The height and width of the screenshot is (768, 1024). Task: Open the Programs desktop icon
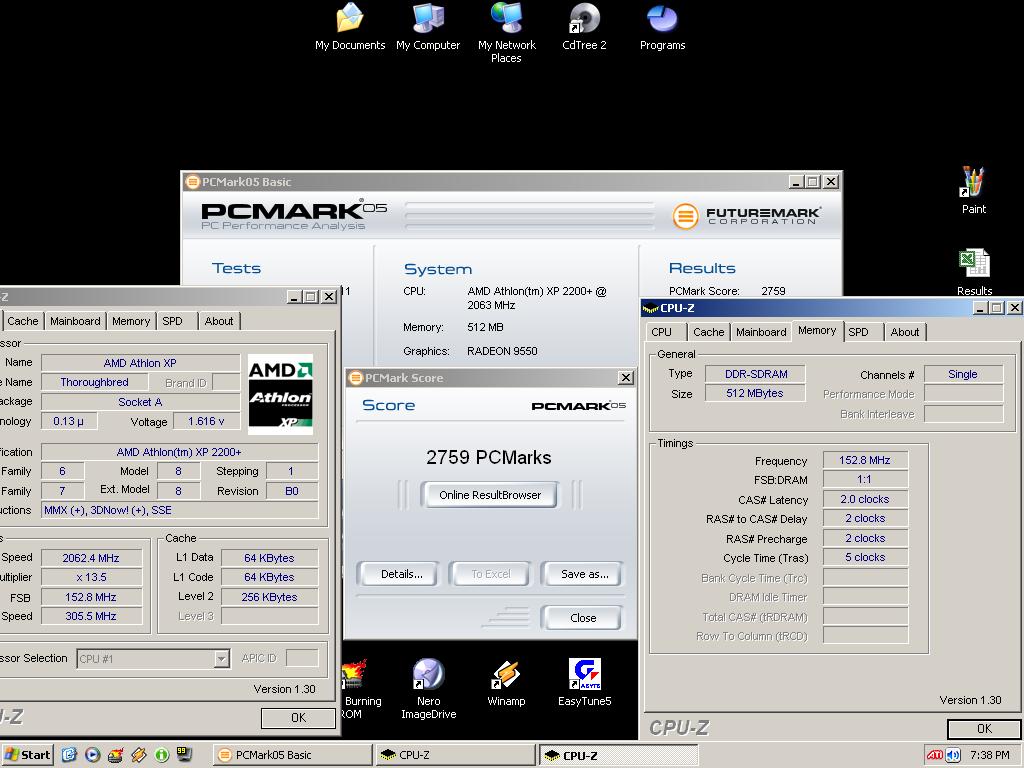pyautogui.click(x=662, y=26)
